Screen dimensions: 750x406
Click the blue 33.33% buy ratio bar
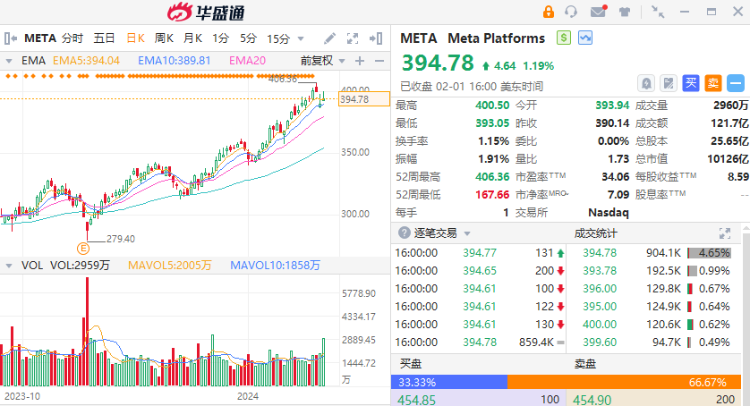coord(449,382)
